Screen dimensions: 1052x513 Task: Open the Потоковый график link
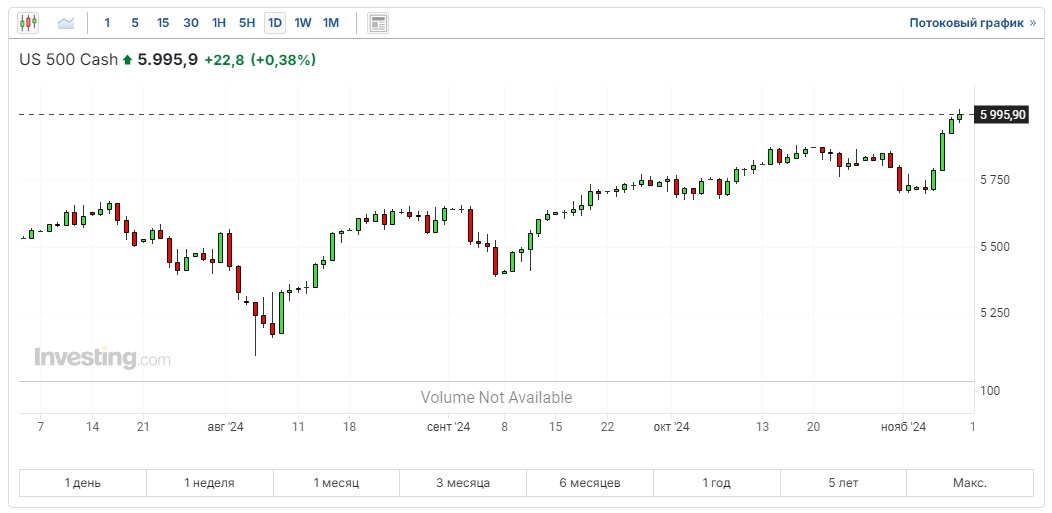[x=972, y=23]
